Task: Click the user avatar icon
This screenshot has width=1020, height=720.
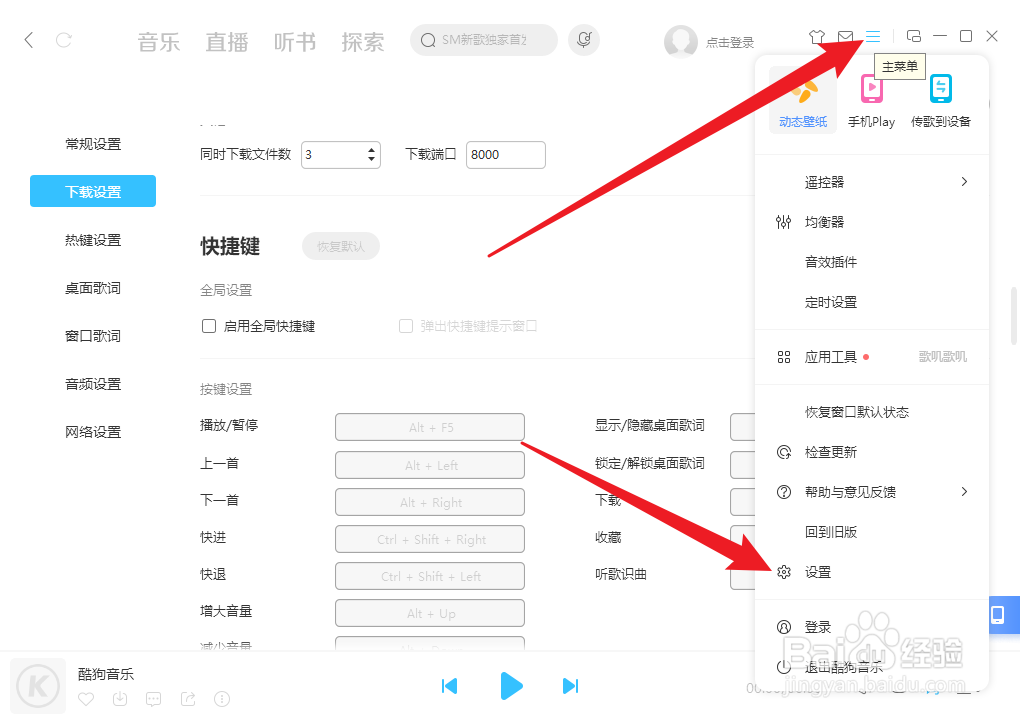Action: pyautogui.click(x=680, y=42)
